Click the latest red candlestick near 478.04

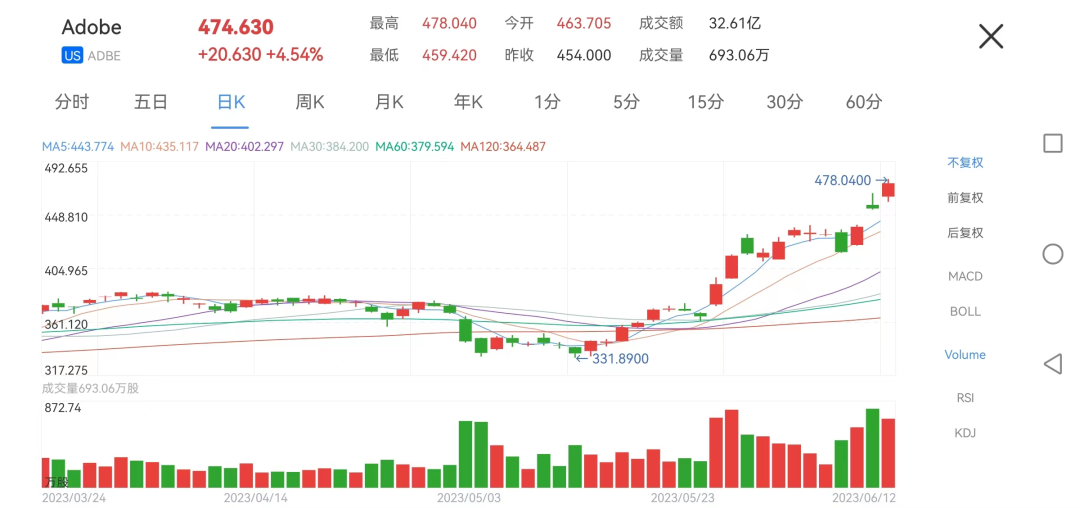(889, 191)
